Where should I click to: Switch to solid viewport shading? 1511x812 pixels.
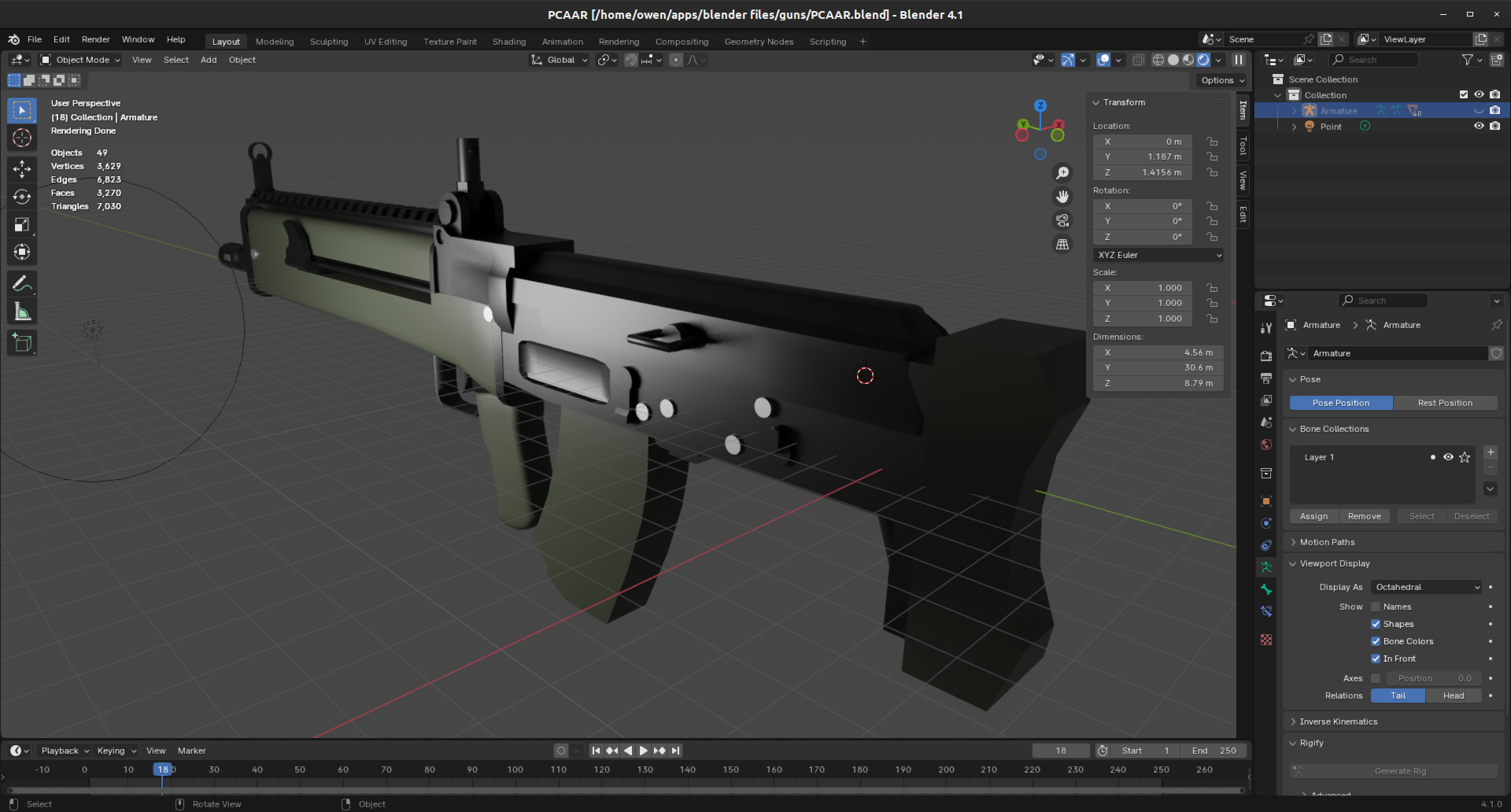(1173, 60)
